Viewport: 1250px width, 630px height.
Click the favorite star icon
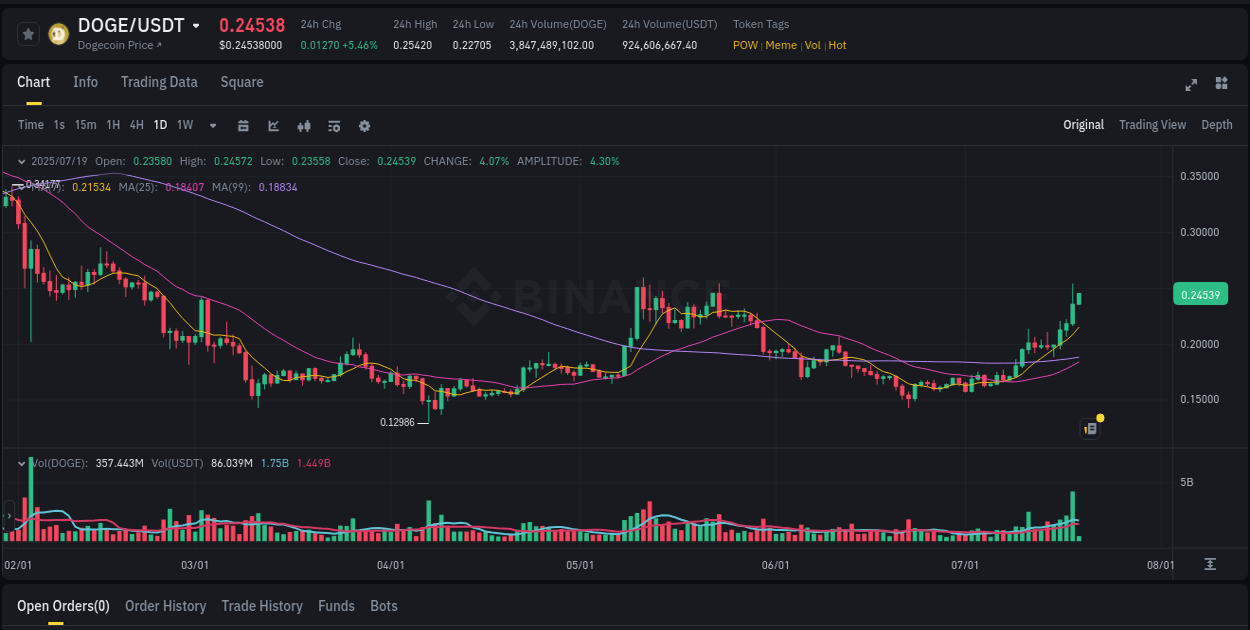[29, 33]
